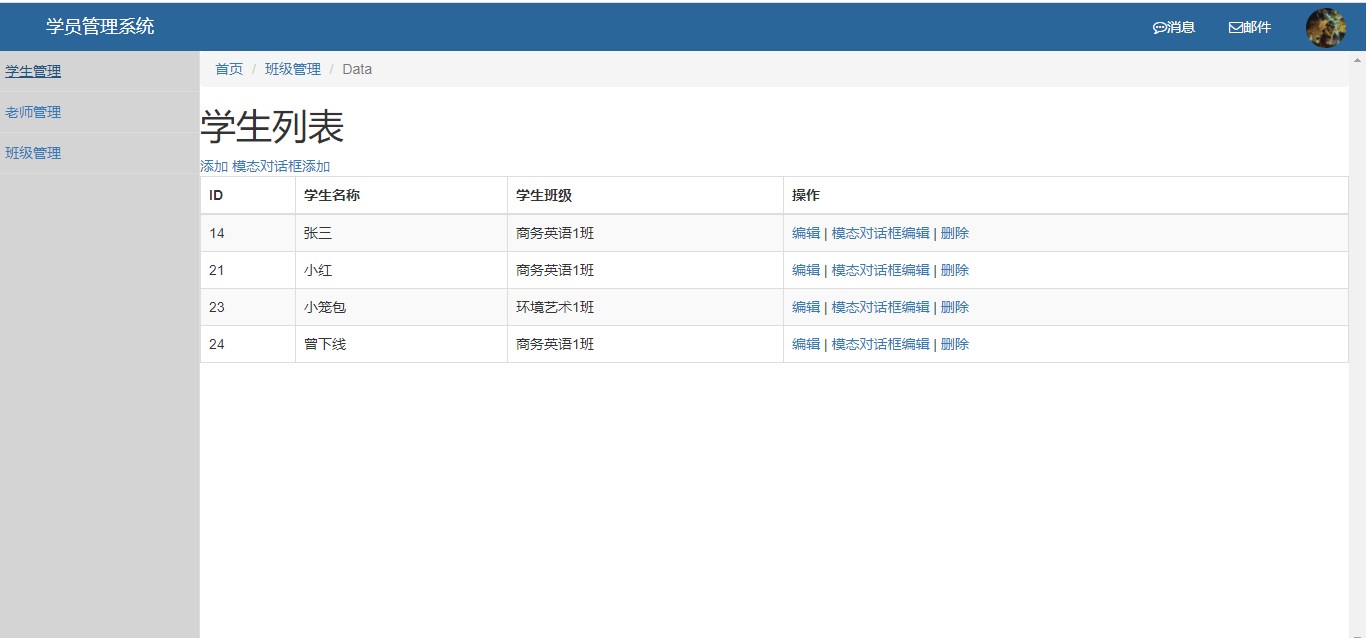Click 编辑 for student 小笼包
Screen dimensions: 1366x638
click(806, 307)
